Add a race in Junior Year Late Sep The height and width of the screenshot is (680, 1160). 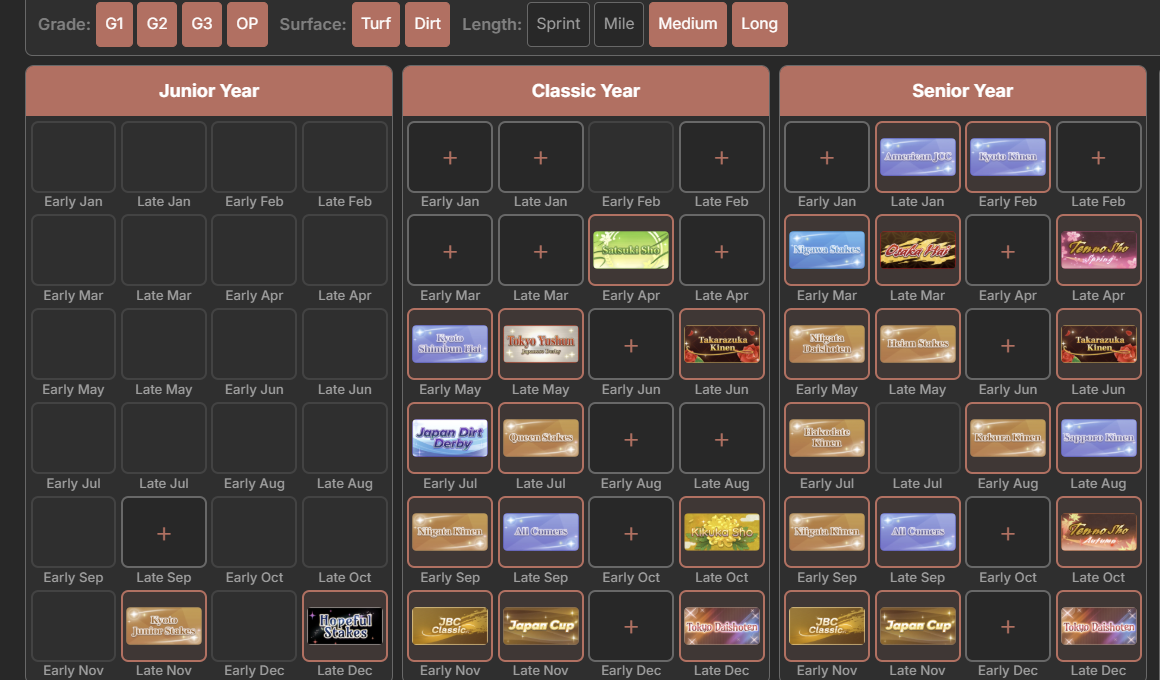pyautogui.click(x=163, y=532)
